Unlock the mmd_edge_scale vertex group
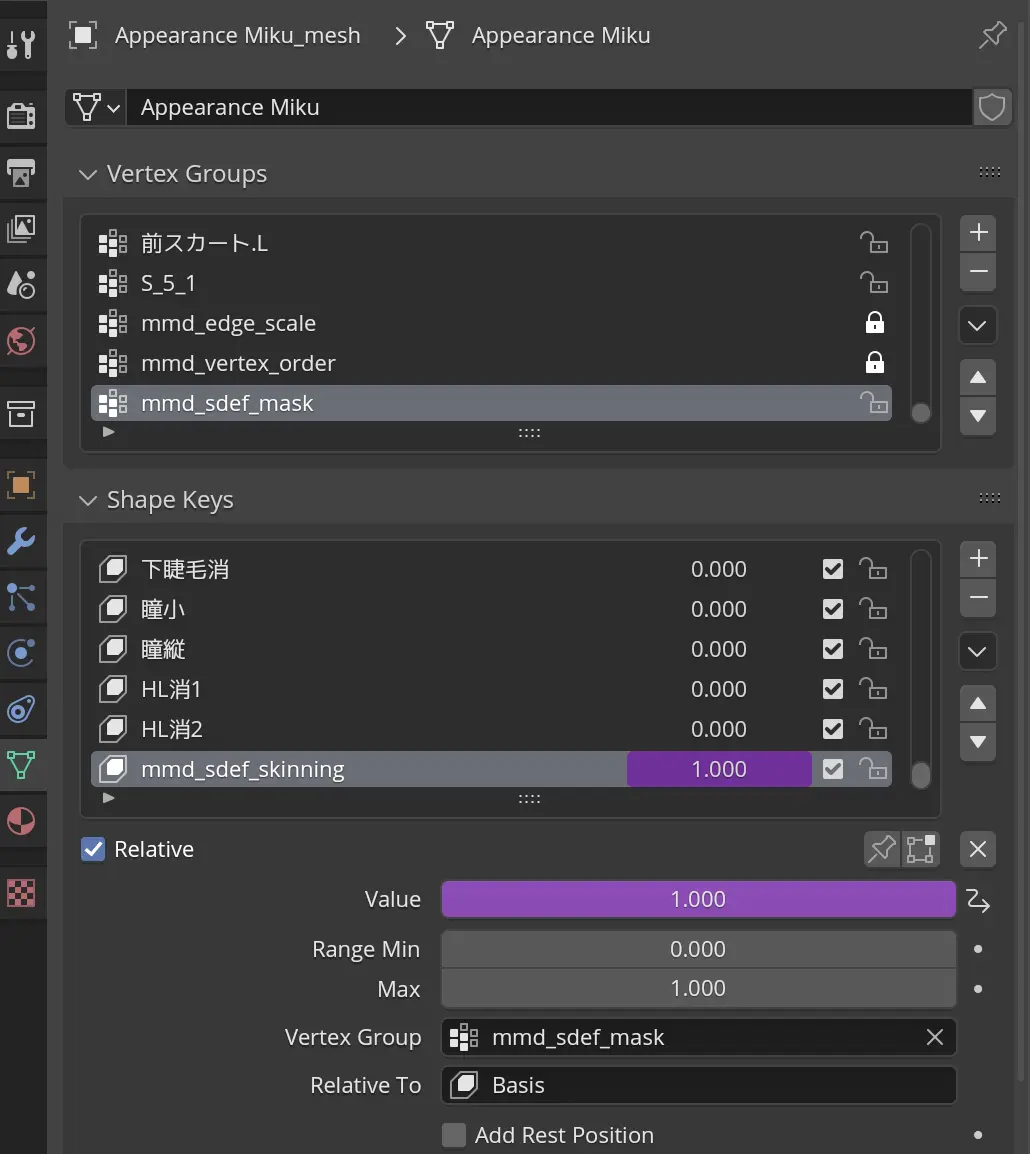The height and width of the screenshot is (1154, 1030). 874,322
